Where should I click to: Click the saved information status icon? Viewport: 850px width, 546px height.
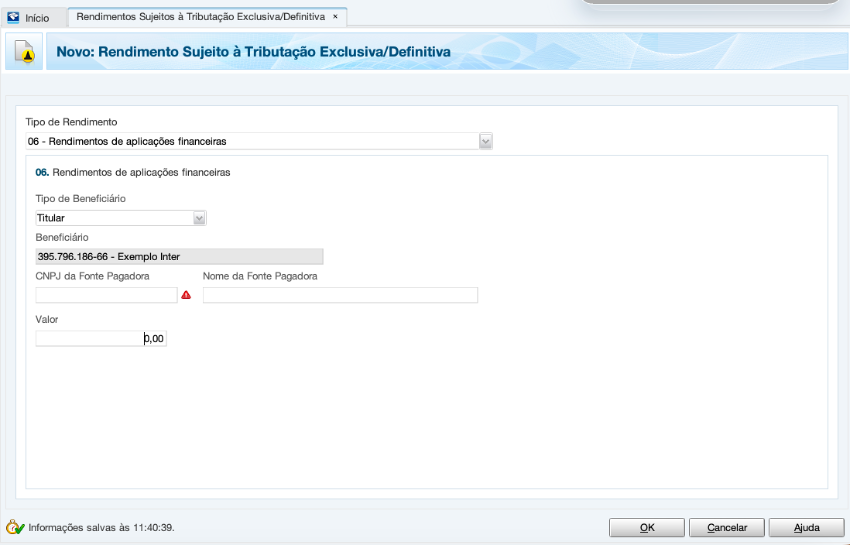15,527
